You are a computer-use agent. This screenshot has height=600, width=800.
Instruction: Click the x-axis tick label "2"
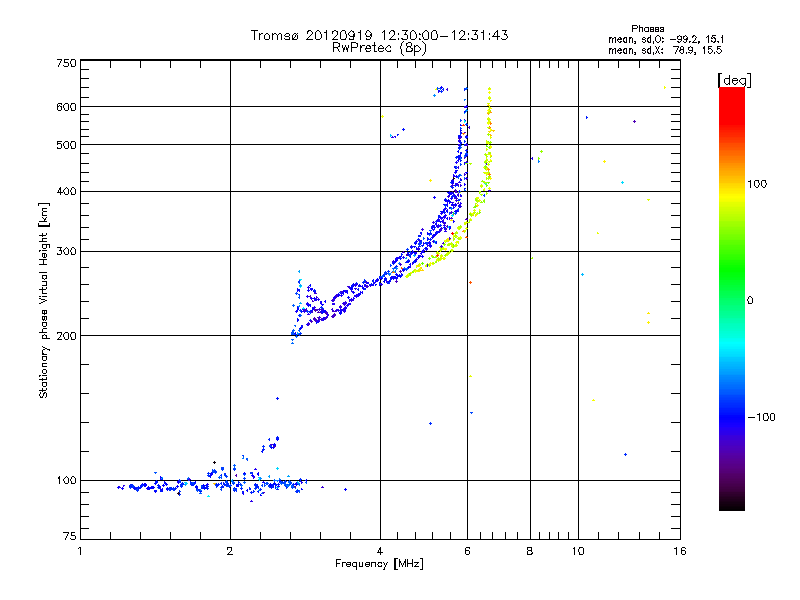[x=230, y=551]
